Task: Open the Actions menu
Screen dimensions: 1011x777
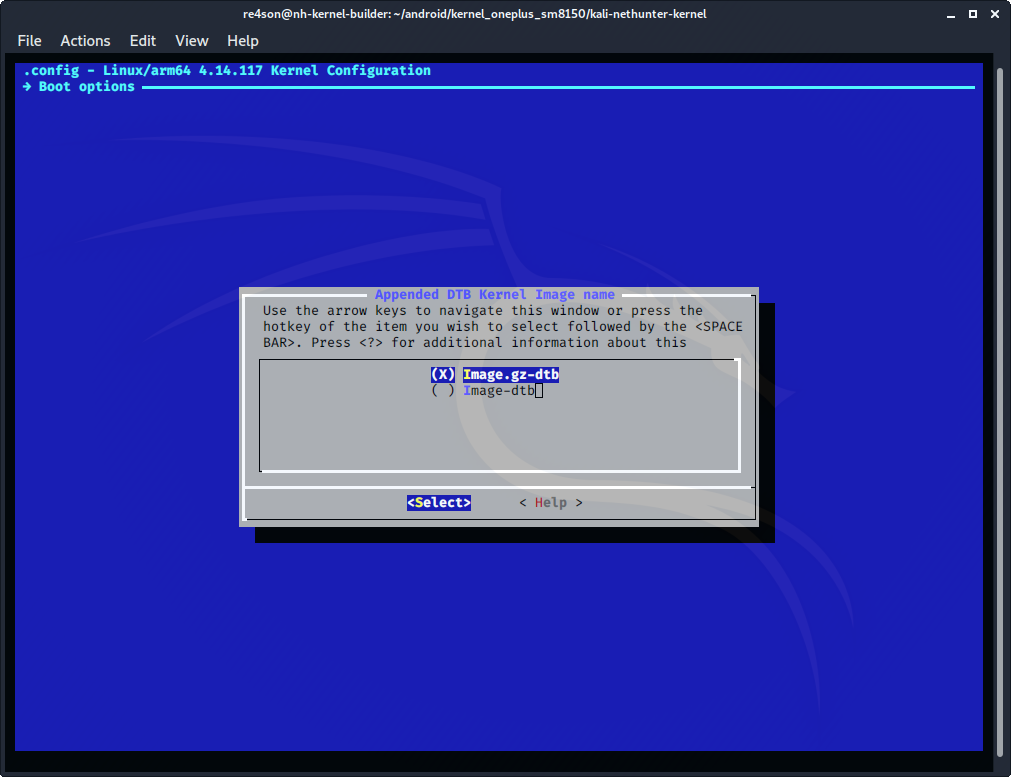Action: tap(85, 41)
